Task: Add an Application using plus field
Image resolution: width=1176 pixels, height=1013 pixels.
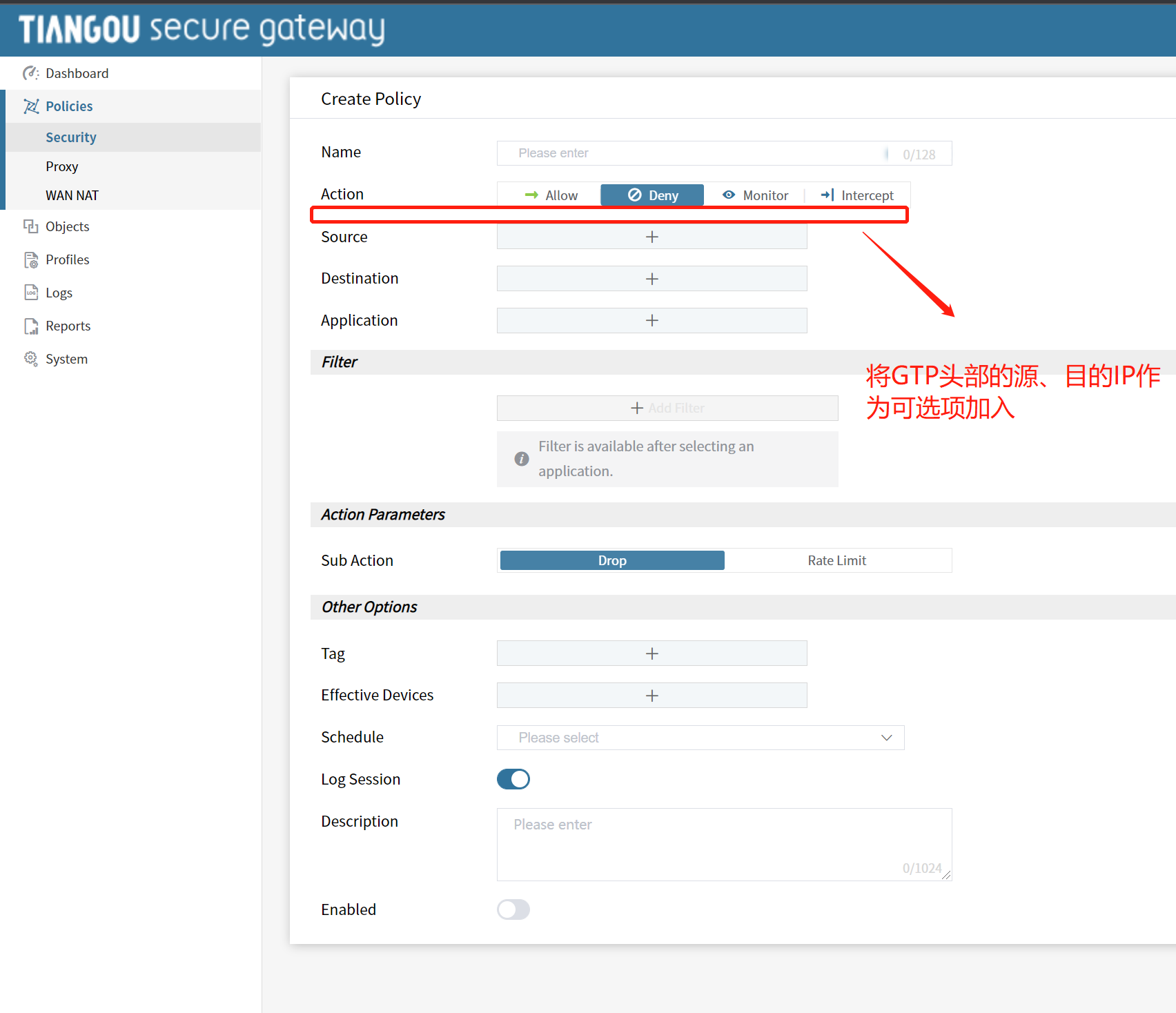Action: tap(651, 320)
